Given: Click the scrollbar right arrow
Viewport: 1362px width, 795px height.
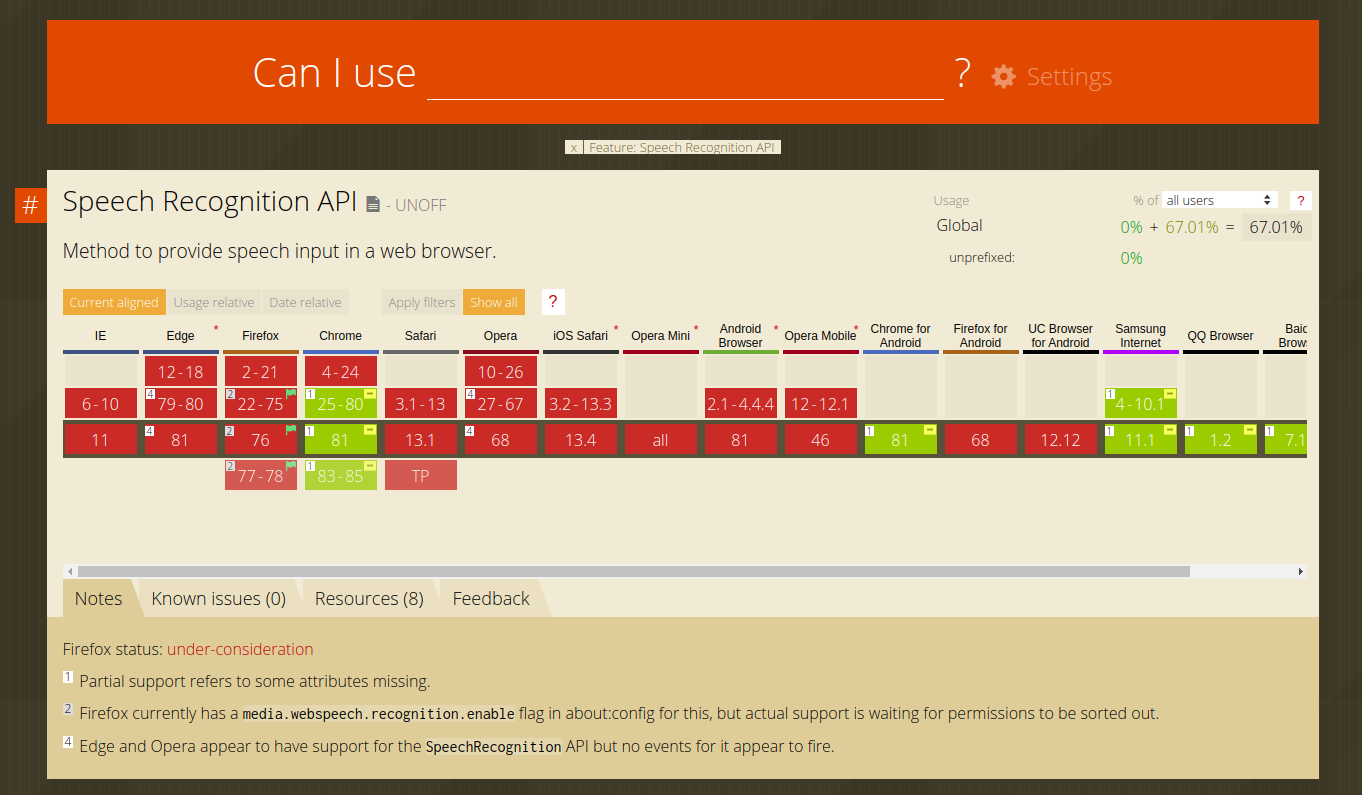Looking at the screenshot, I should [1300, 571].
